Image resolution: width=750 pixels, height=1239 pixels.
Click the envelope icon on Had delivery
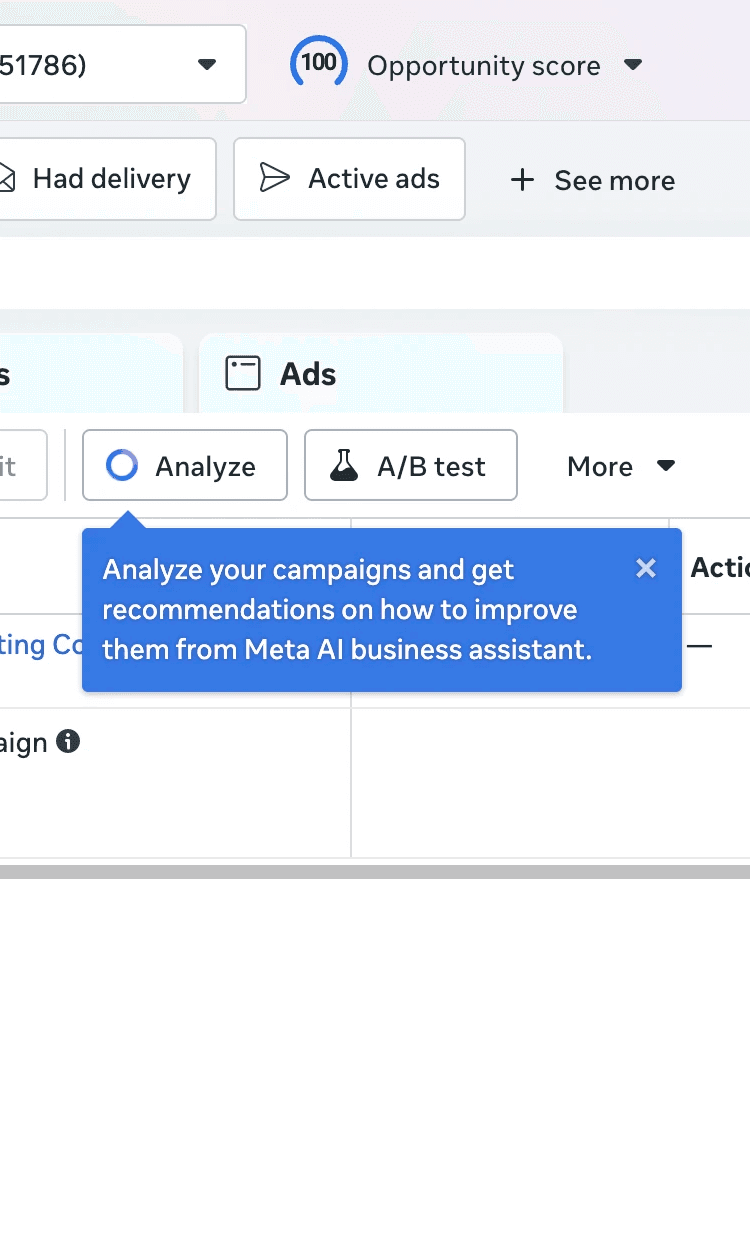pyautogui.click(x=6, y=178)
